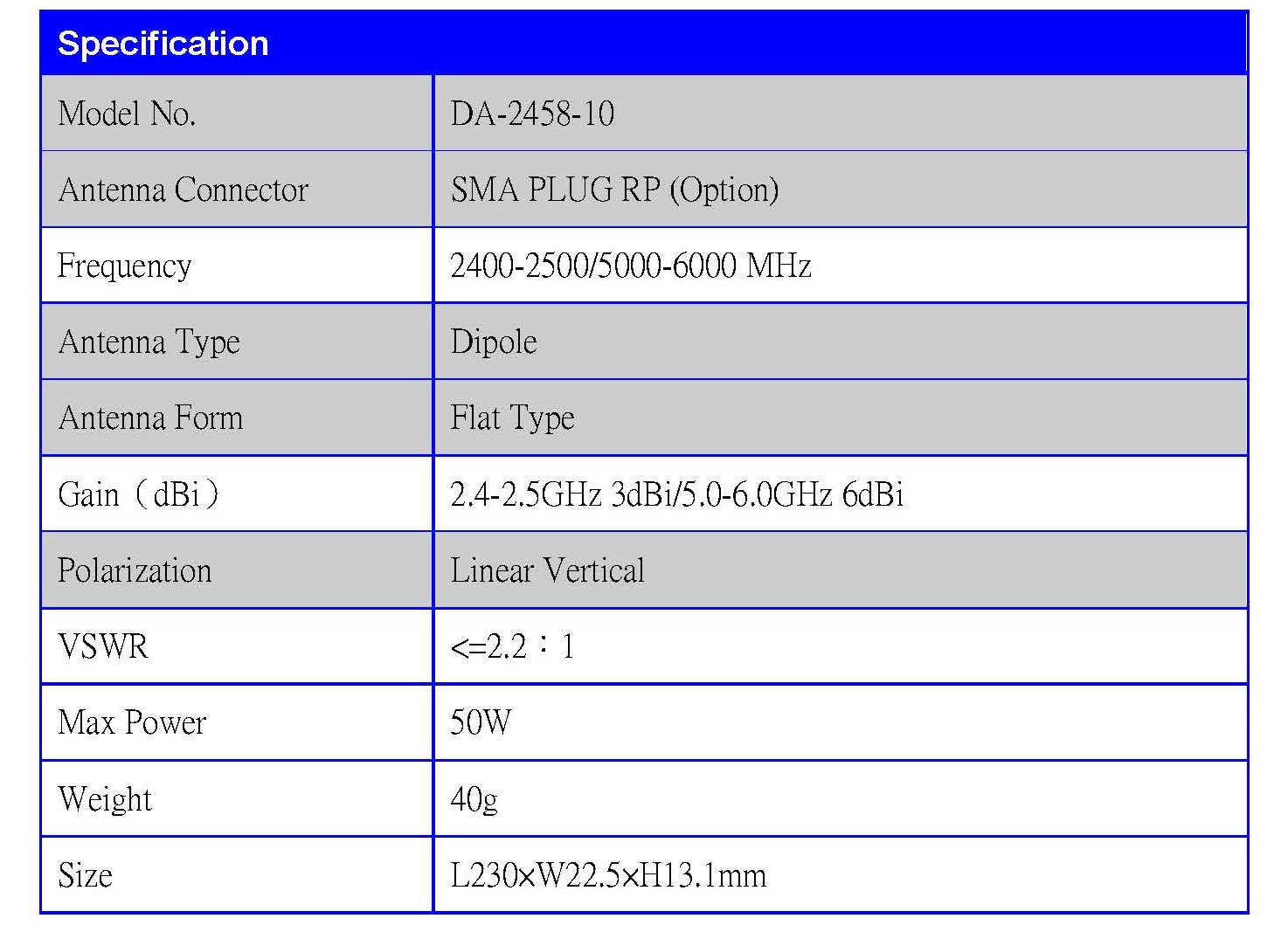Image resolution: width=1288 pixels, height=939 pixels.
Task: Select the VSWR row label
Action: coord(103,646)
